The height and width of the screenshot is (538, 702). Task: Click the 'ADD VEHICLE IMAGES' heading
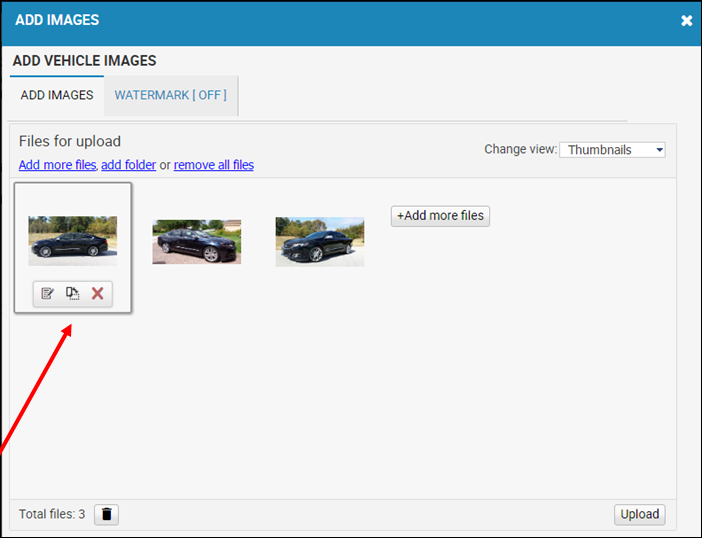click(x=84, y=60)
